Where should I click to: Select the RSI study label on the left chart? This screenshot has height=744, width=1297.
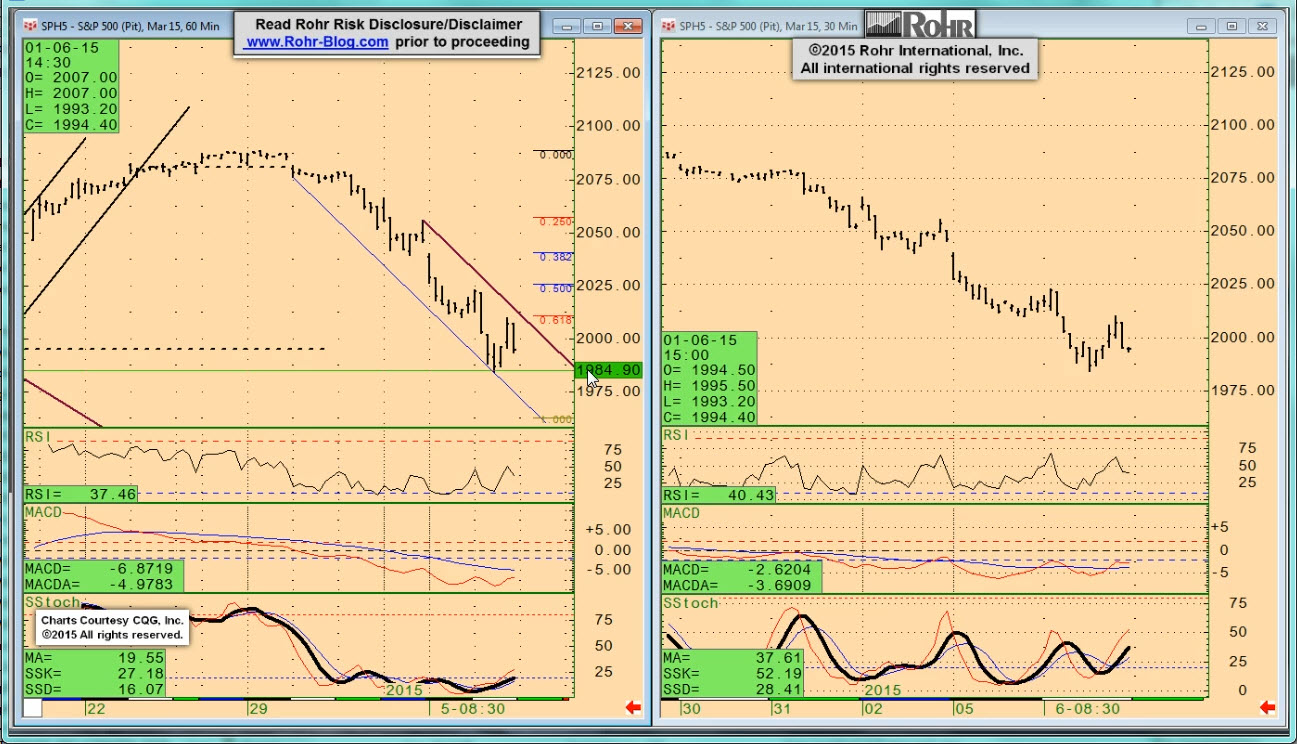(38, 436)
